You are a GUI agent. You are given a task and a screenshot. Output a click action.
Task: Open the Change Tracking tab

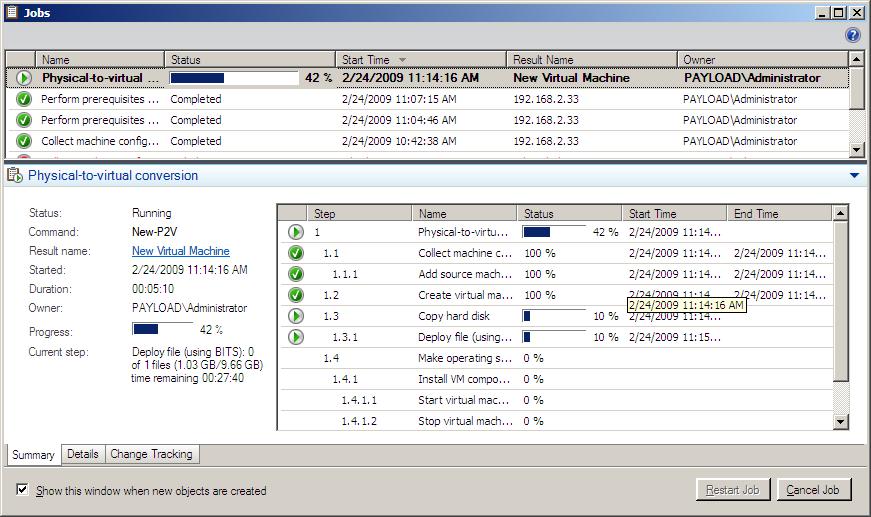coord(153,454)
